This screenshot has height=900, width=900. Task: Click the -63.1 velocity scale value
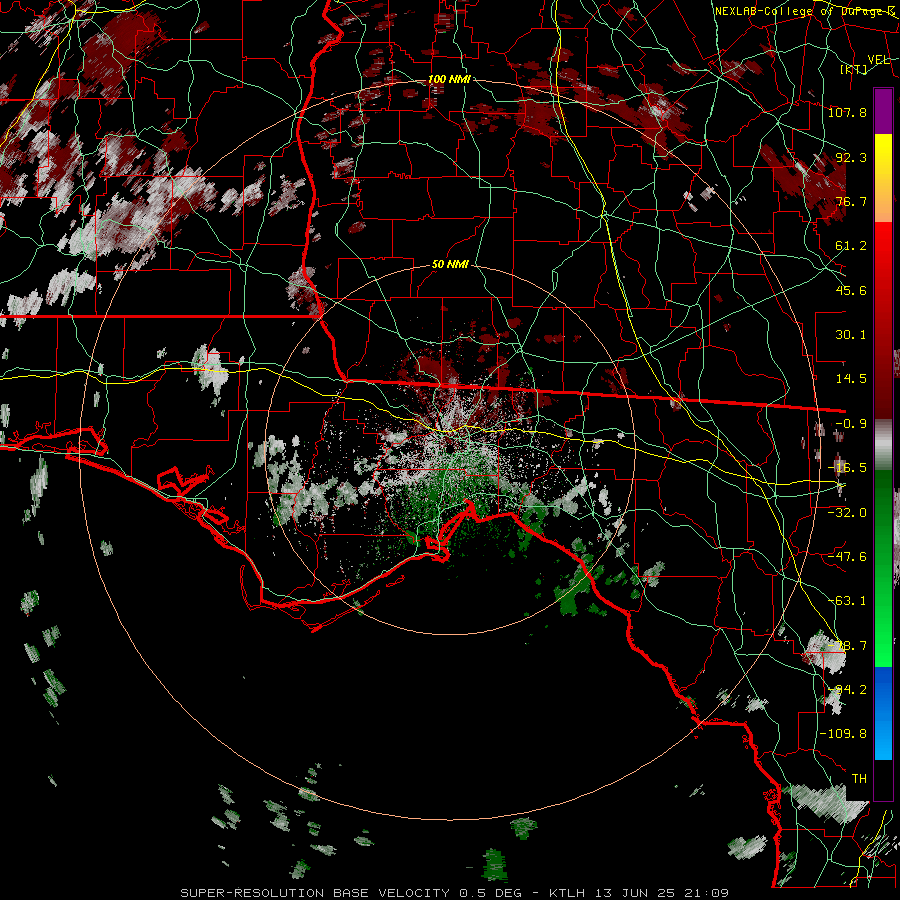point(847,600)
